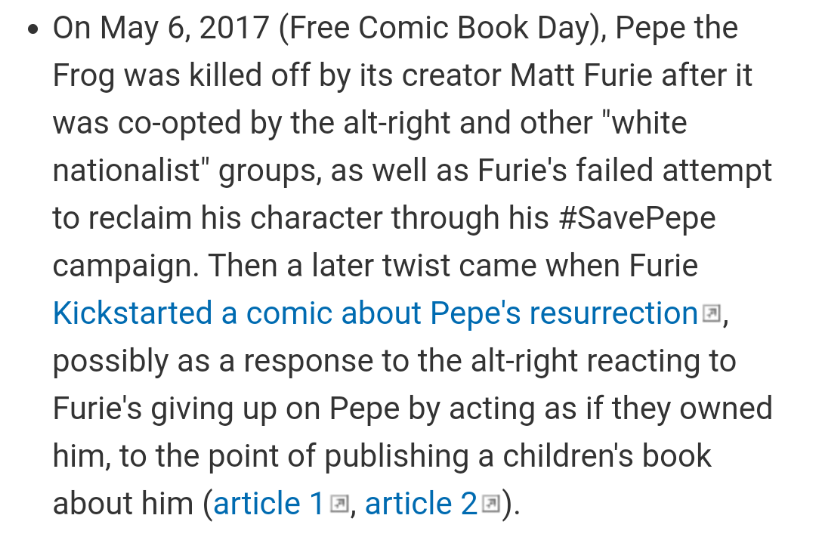
Task: Open the article 1 link
Action: tap(269, 504)
